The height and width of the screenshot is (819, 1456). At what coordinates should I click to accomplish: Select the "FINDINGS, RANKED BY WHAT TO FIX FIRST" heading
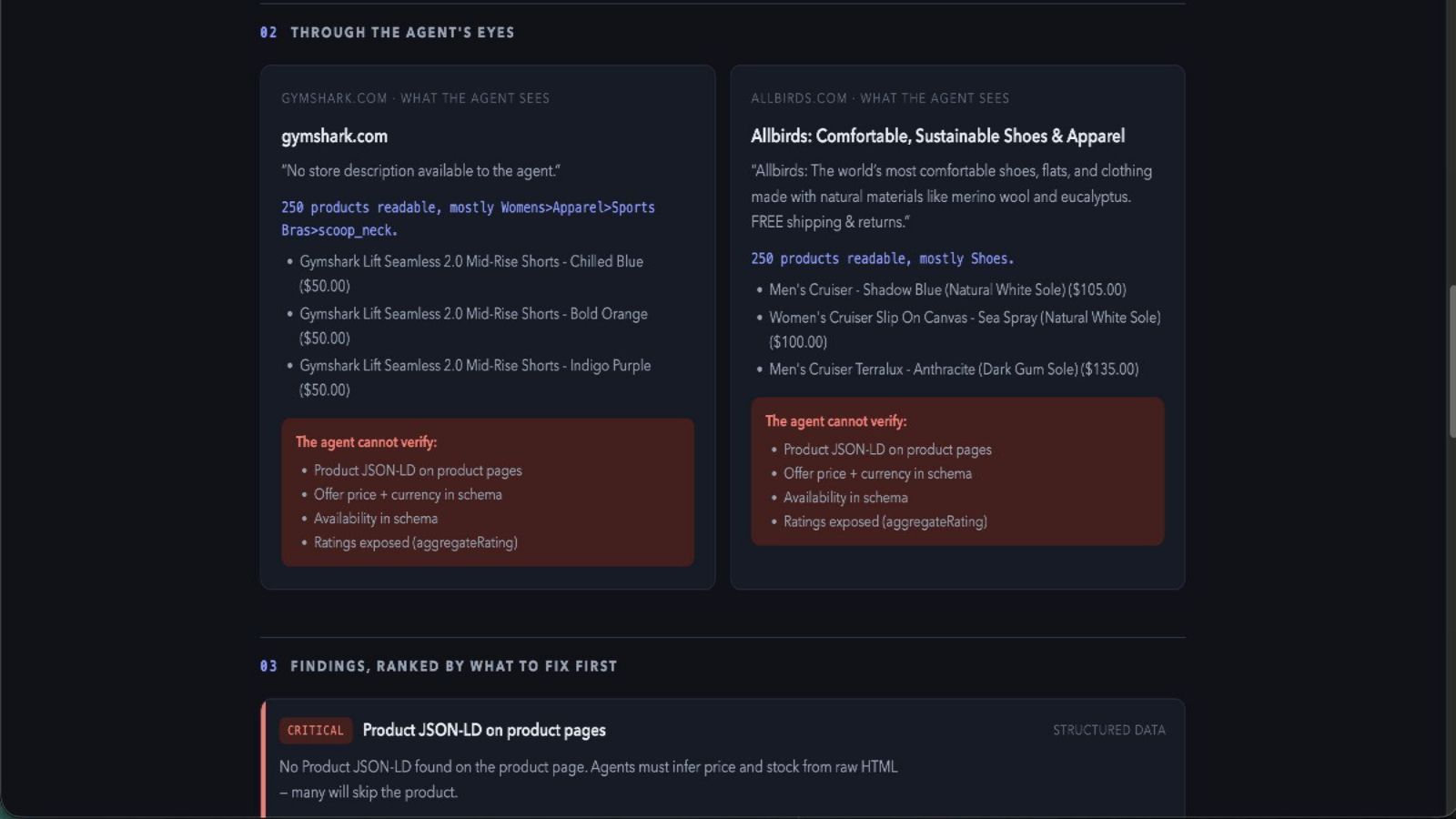[453, 666]
